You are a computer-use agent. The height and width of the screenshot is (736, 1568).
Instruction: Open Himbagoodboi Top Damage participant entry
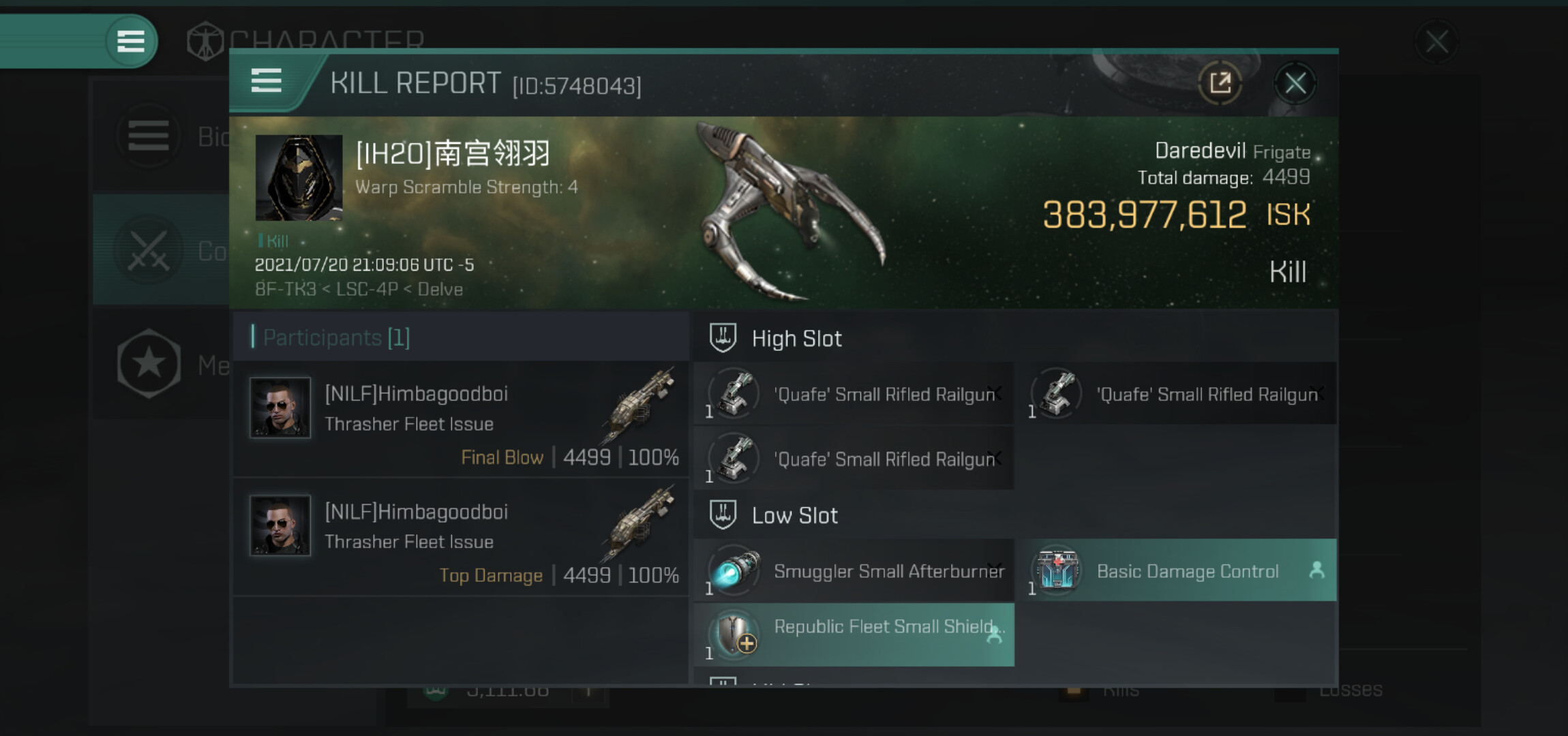tap(461, 537)
